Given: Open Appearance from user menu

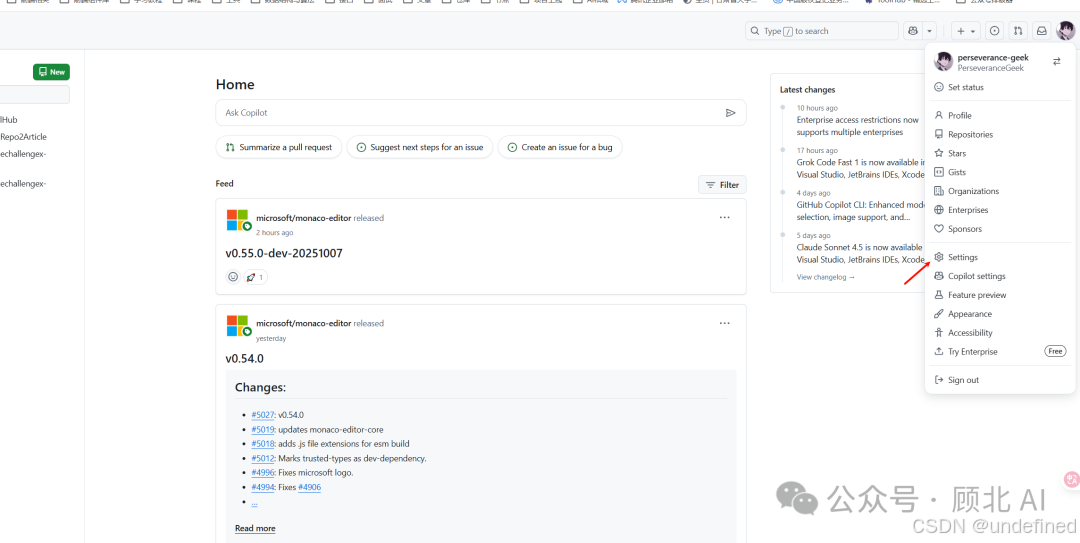Looking at the screenshot, I should [x=998, y=314].
